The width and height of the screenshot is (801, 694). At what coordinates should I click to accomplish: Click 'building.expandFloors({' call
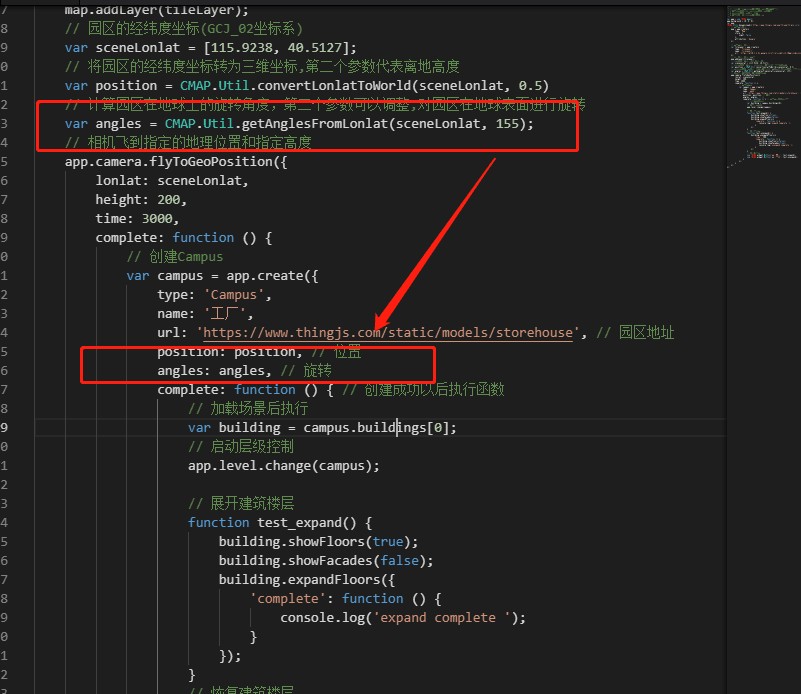[x=307, y=580]
